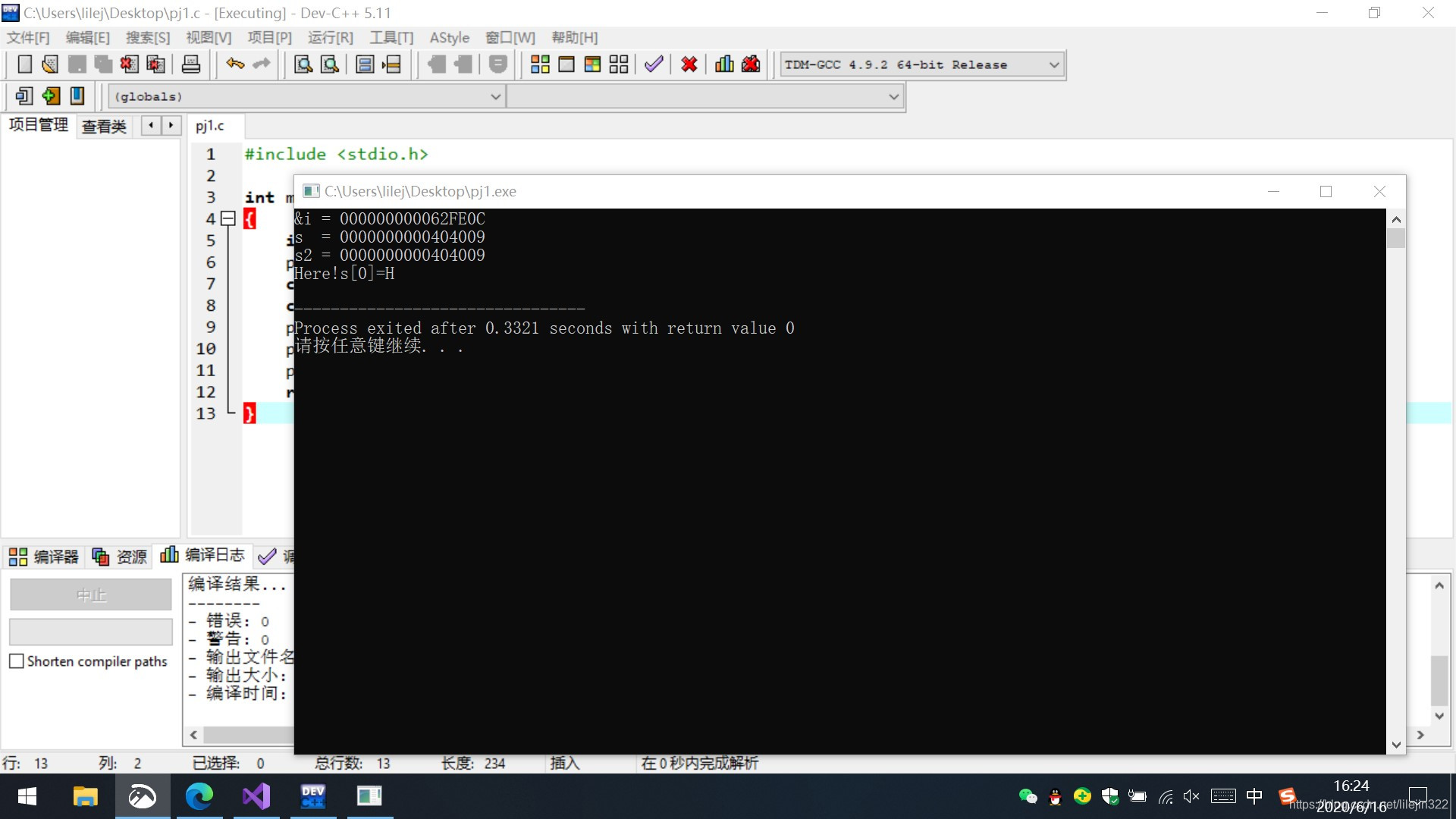Open the 工具[T] menu
The image size is (1456, 819).
click(391, 38)
